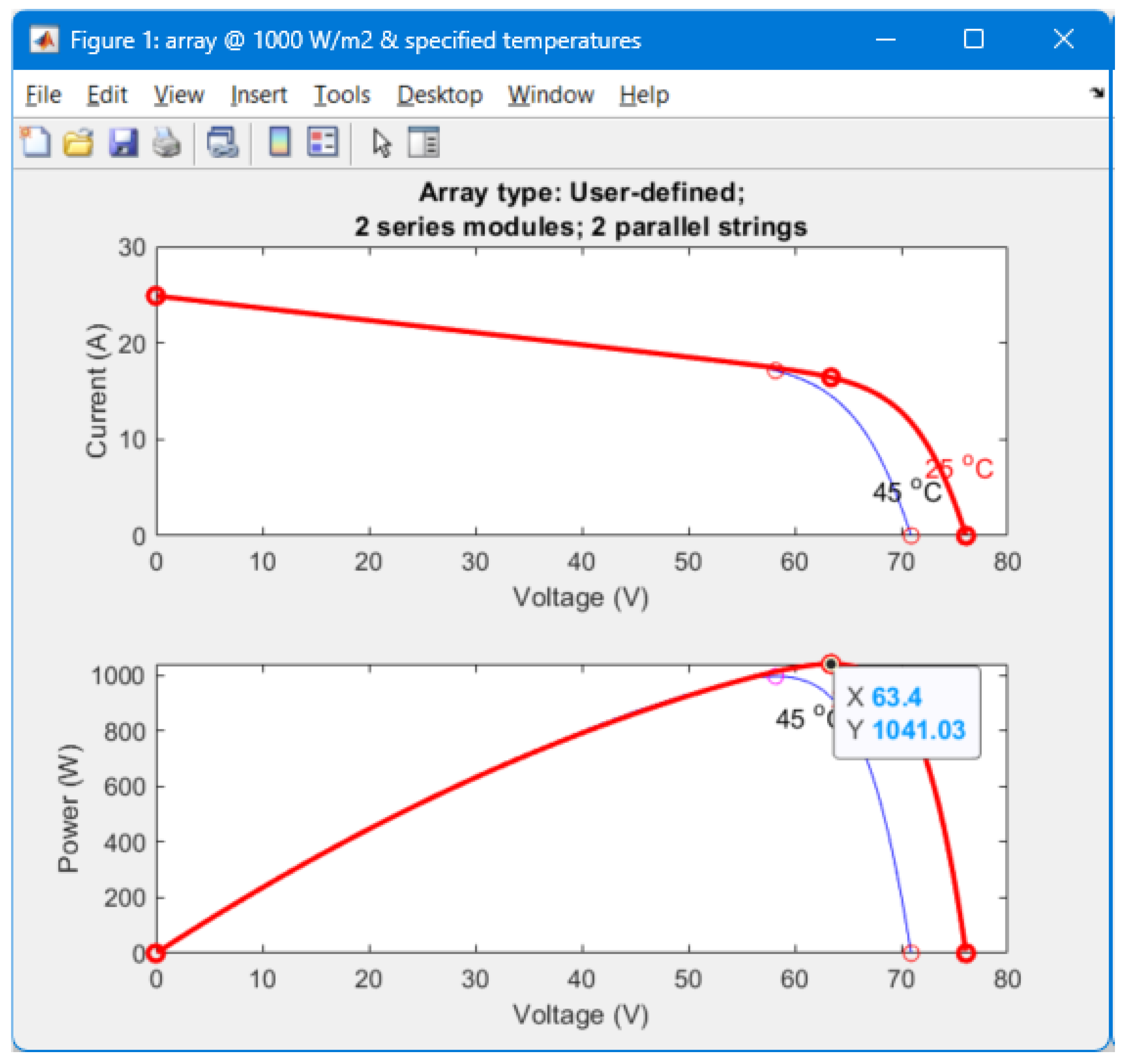Viewport: 1126px width, 1064px height.
Task: Click the Link Plot icon
Action: point(222,142)
